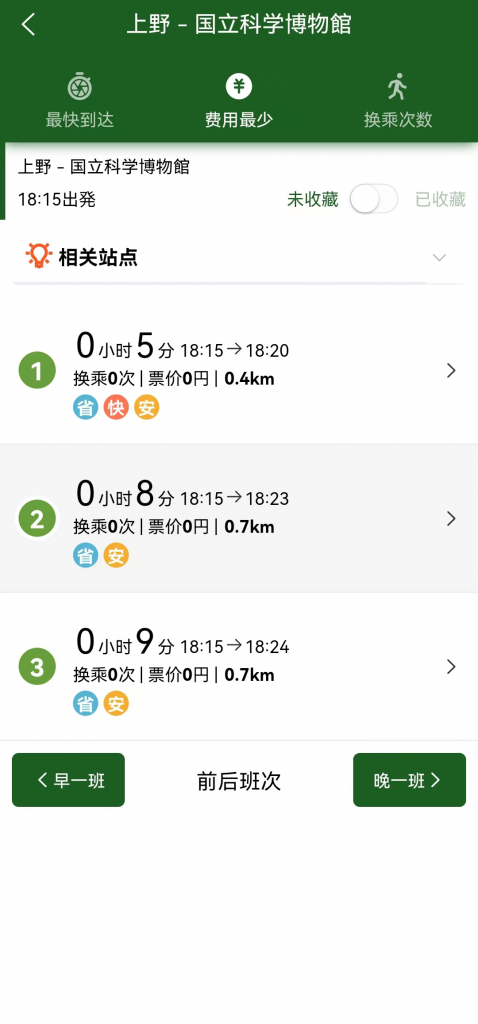Screen dimensions: 478x1024
Task: Tap the blue 省 badge on route 2
Action: pos(85,556)
